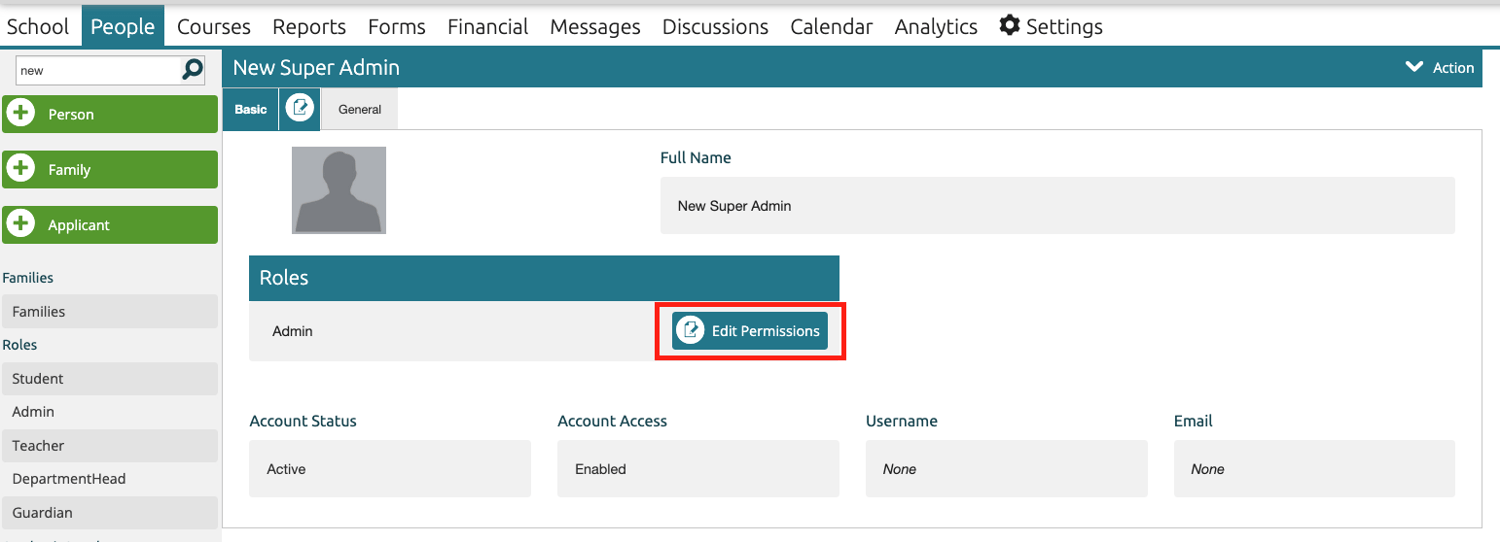Click the plus icon beside Family
Viewport: 1500px width, 542px height.
point(20,169)
